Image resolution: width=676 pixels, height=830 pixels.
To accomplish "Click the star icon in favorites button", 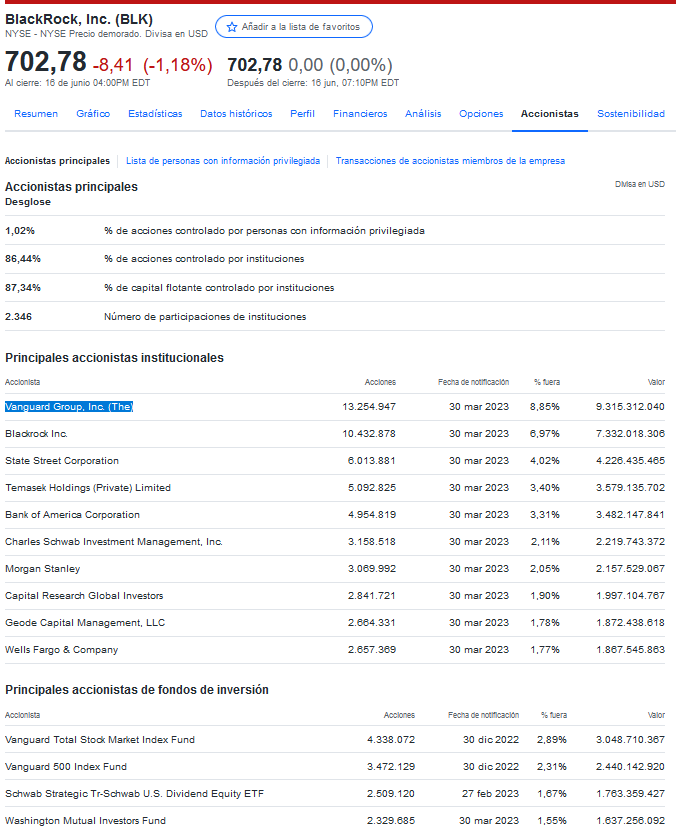I will [232, 27].
